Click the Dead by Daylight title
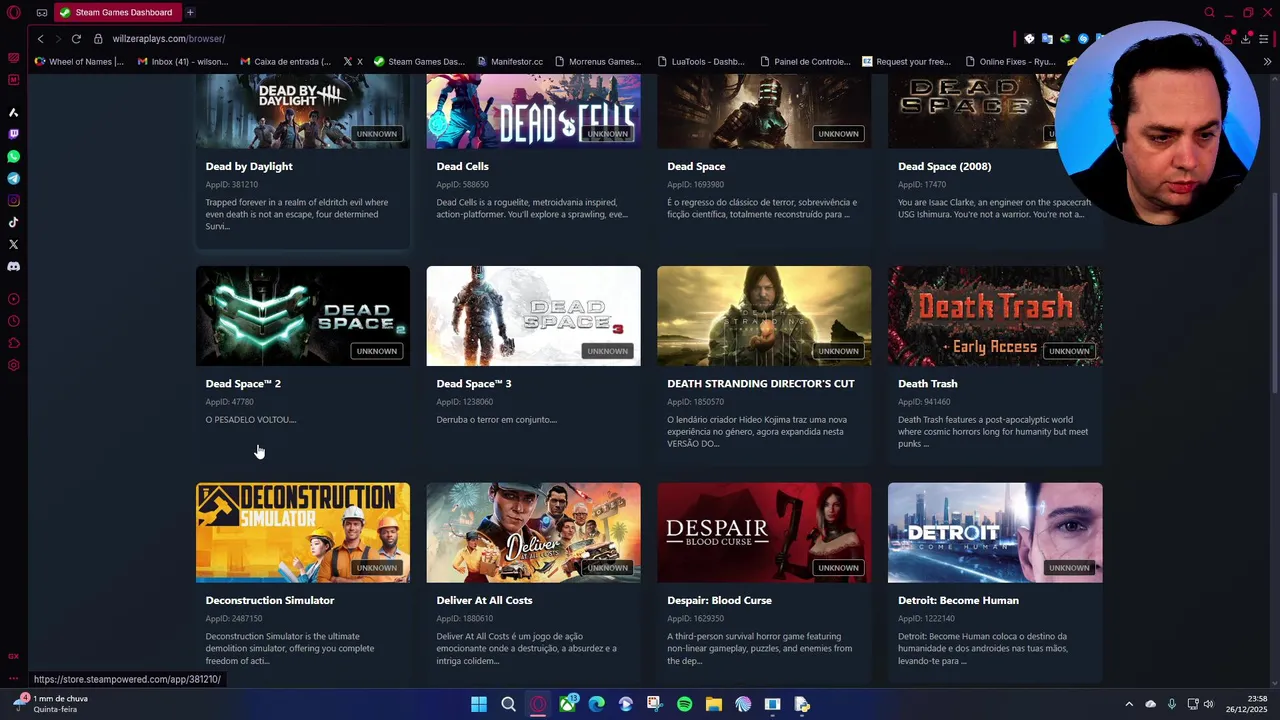Screen dimensions: 1280x720 [x=249, y=166]
